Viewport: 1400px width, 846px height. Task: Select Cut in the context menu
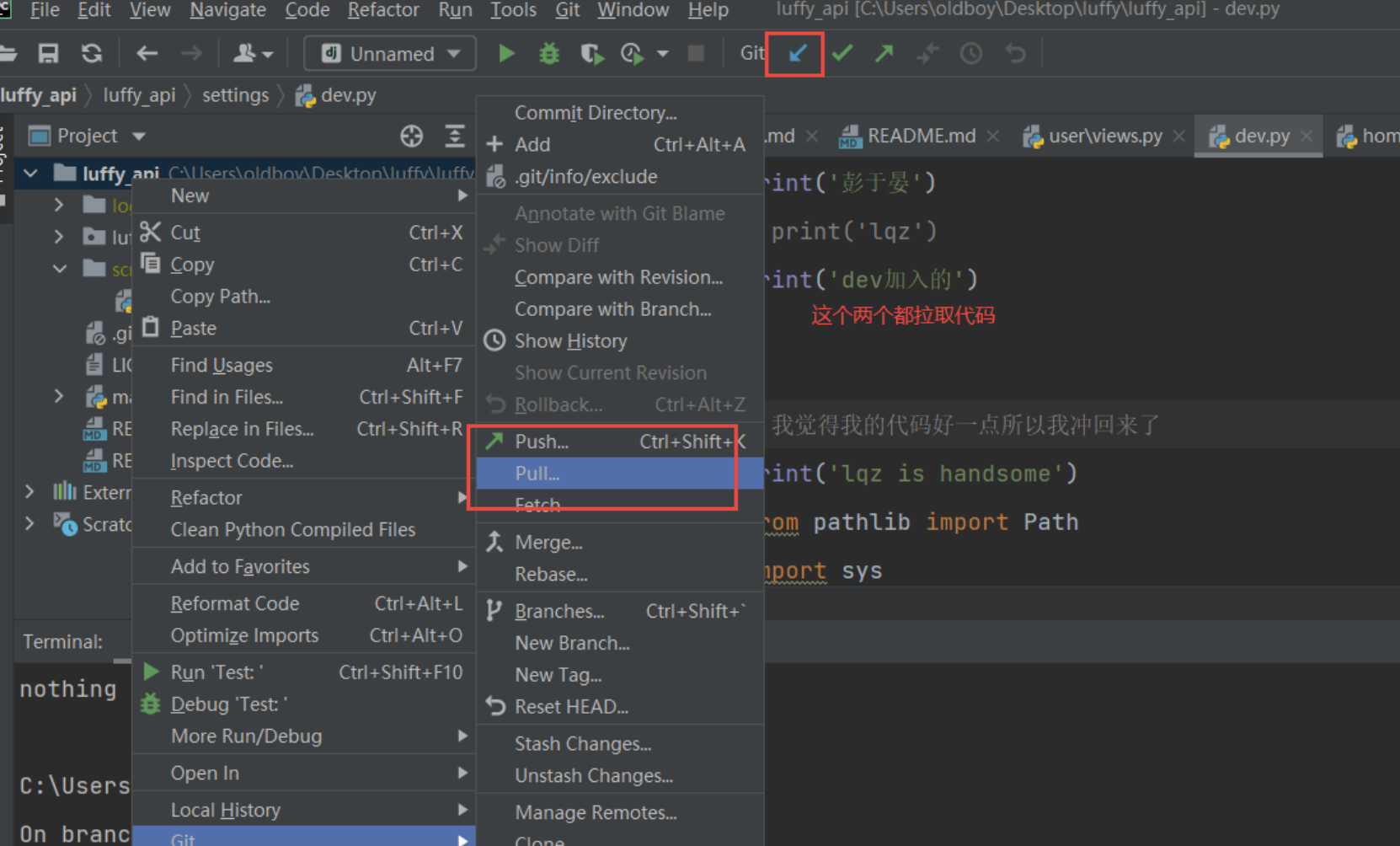(304, 233)
